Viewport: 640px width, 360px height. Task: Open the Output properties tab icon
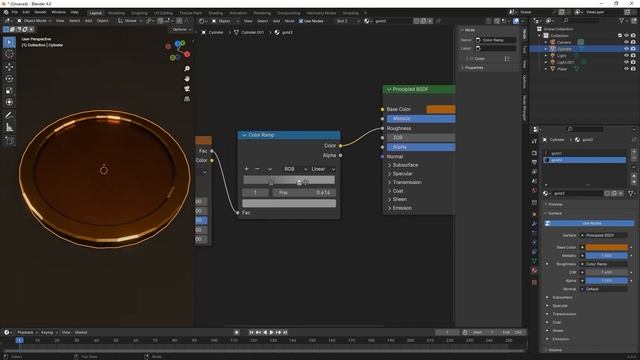tap(534, 162)
